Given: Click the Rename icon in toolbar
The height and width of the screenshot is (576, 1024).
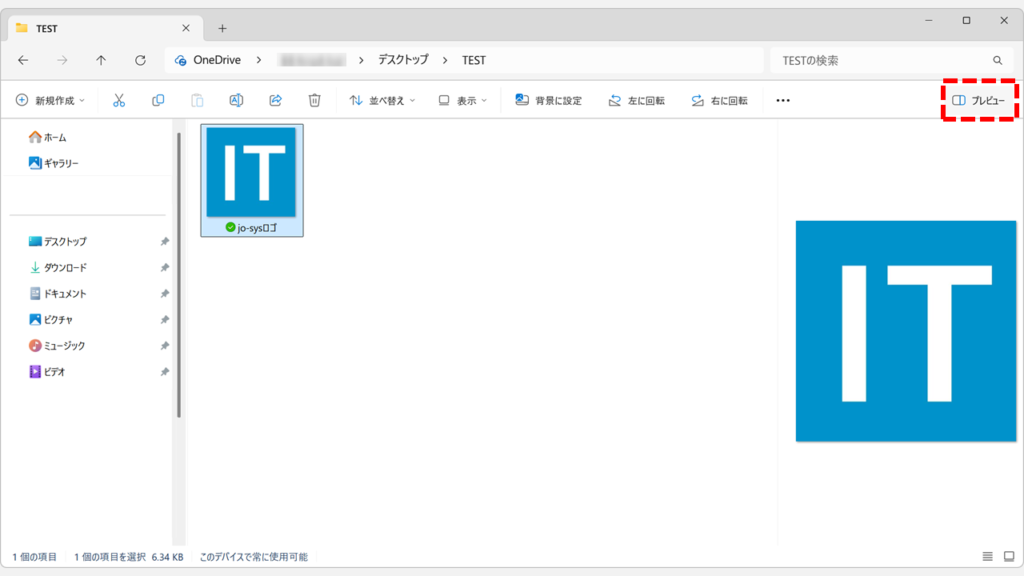Looking at the screenshot, I should coord(236,100).
